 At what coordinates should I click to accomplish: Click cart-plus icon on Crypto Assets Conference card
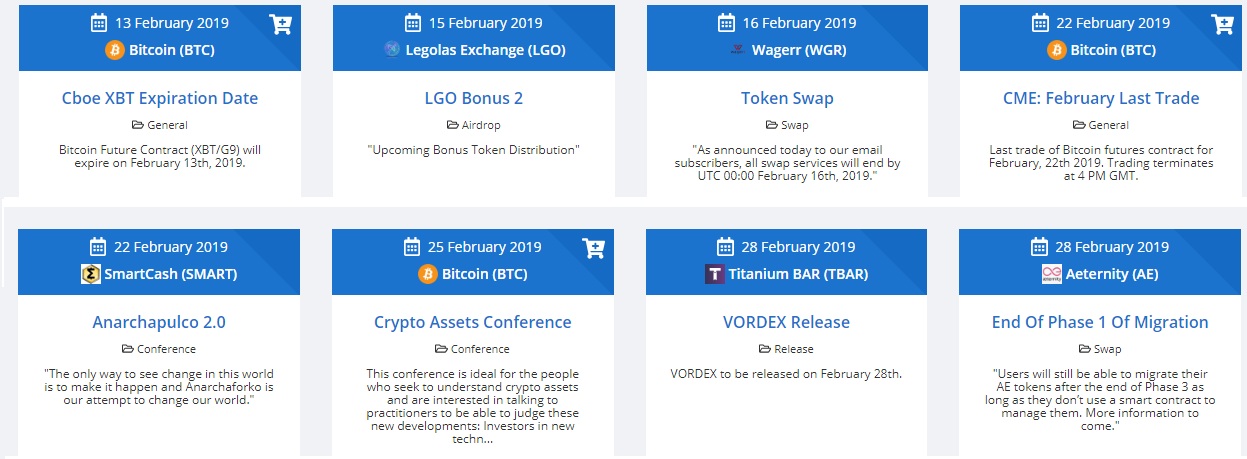pos(593,248)
